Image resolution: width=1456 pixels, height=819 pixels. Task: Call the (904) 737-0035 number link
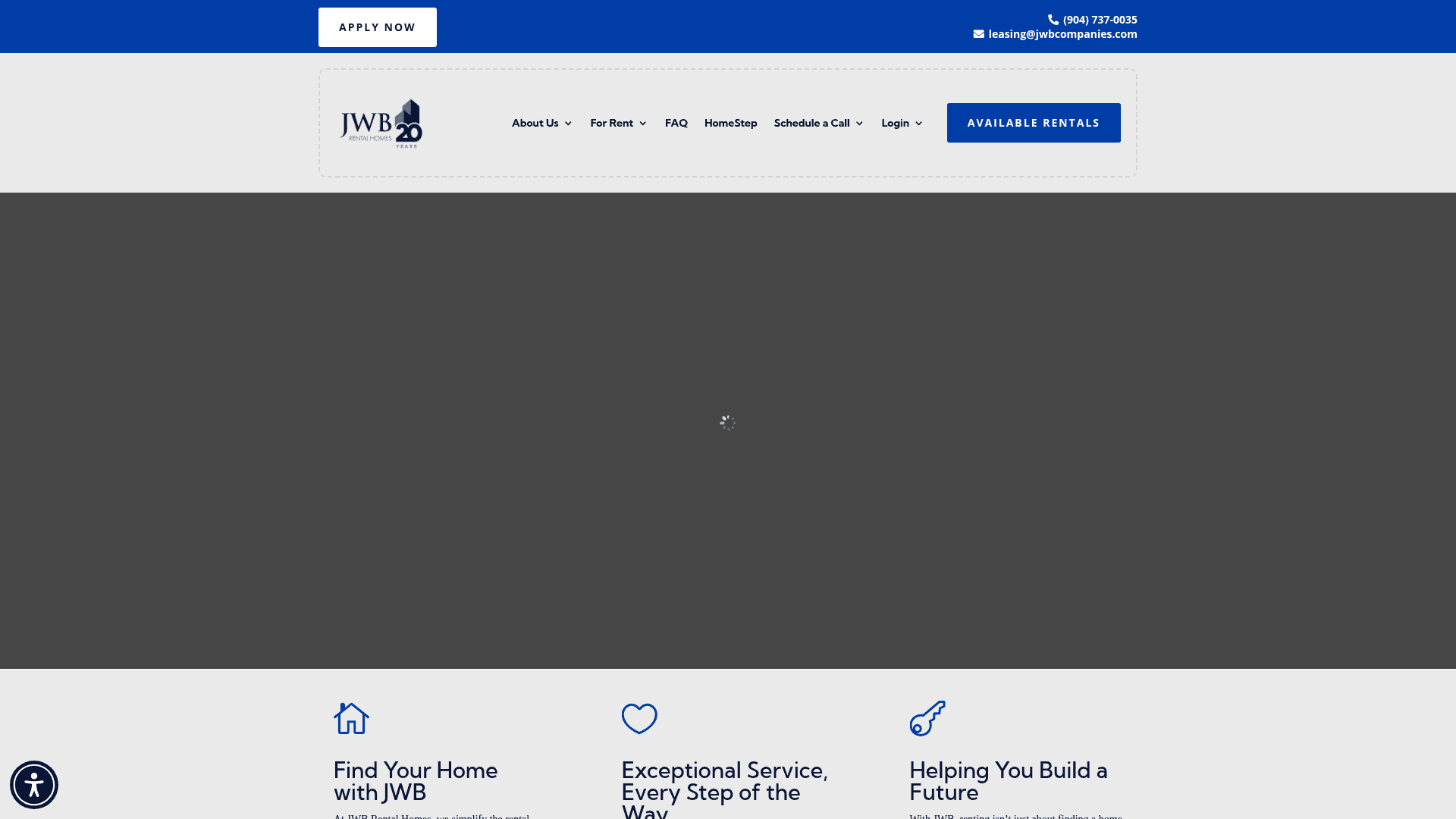click(x=1100, y=20)
